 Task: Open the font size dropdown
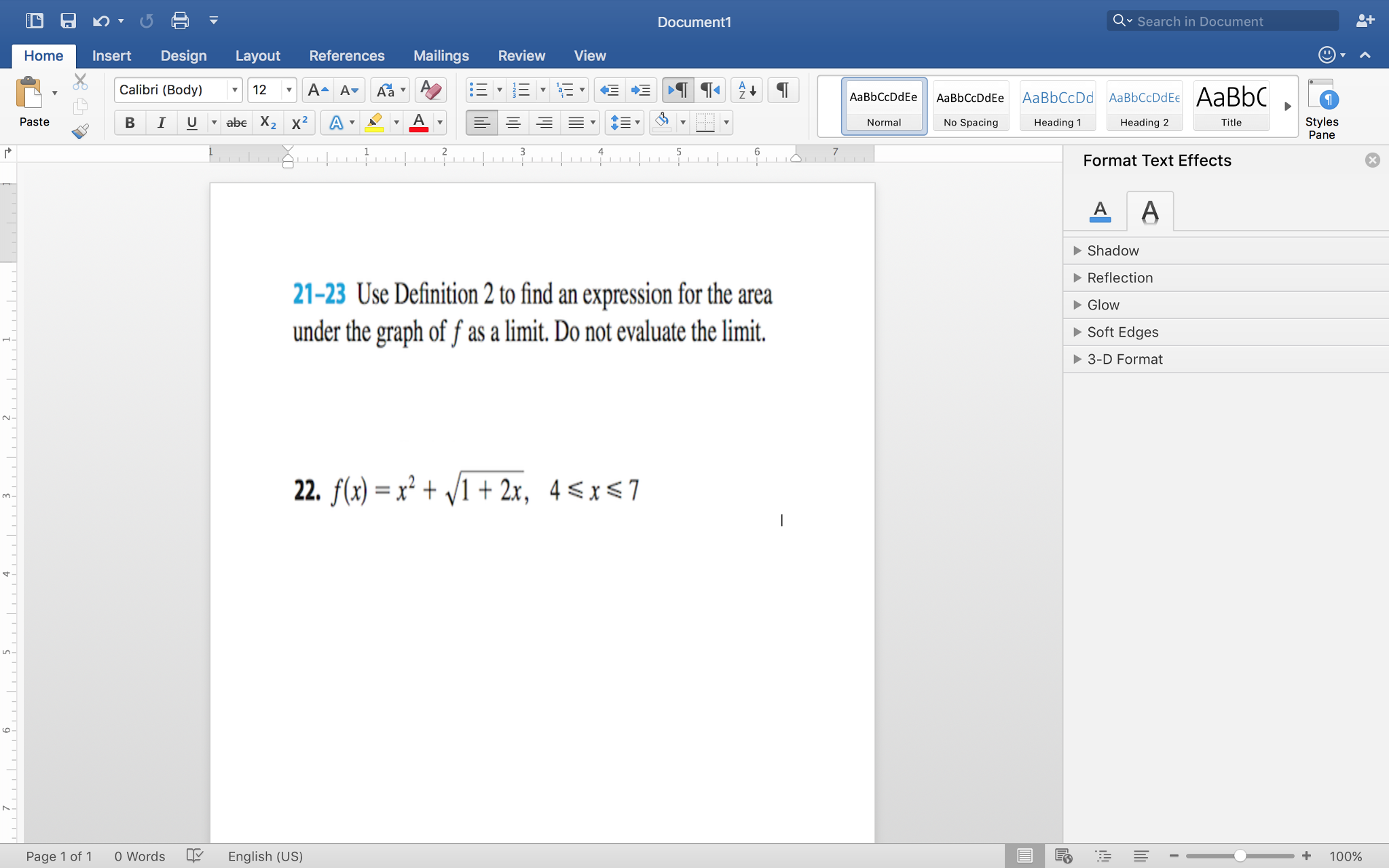point(289,90)
